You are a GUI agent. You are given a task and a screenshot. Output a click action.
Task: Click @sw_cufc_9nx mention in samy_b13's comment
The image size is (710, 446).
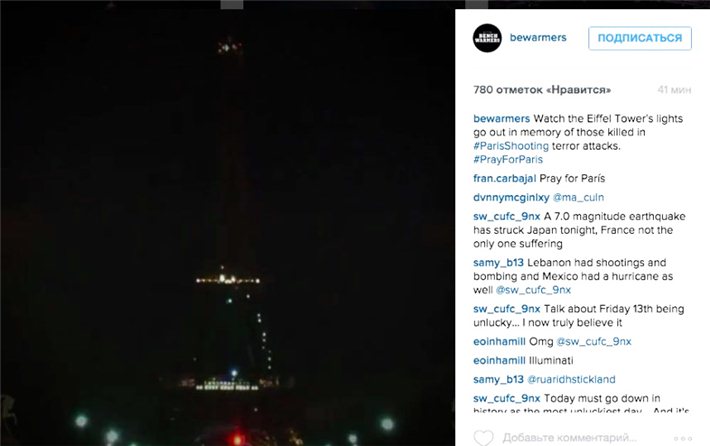[533, 290]
